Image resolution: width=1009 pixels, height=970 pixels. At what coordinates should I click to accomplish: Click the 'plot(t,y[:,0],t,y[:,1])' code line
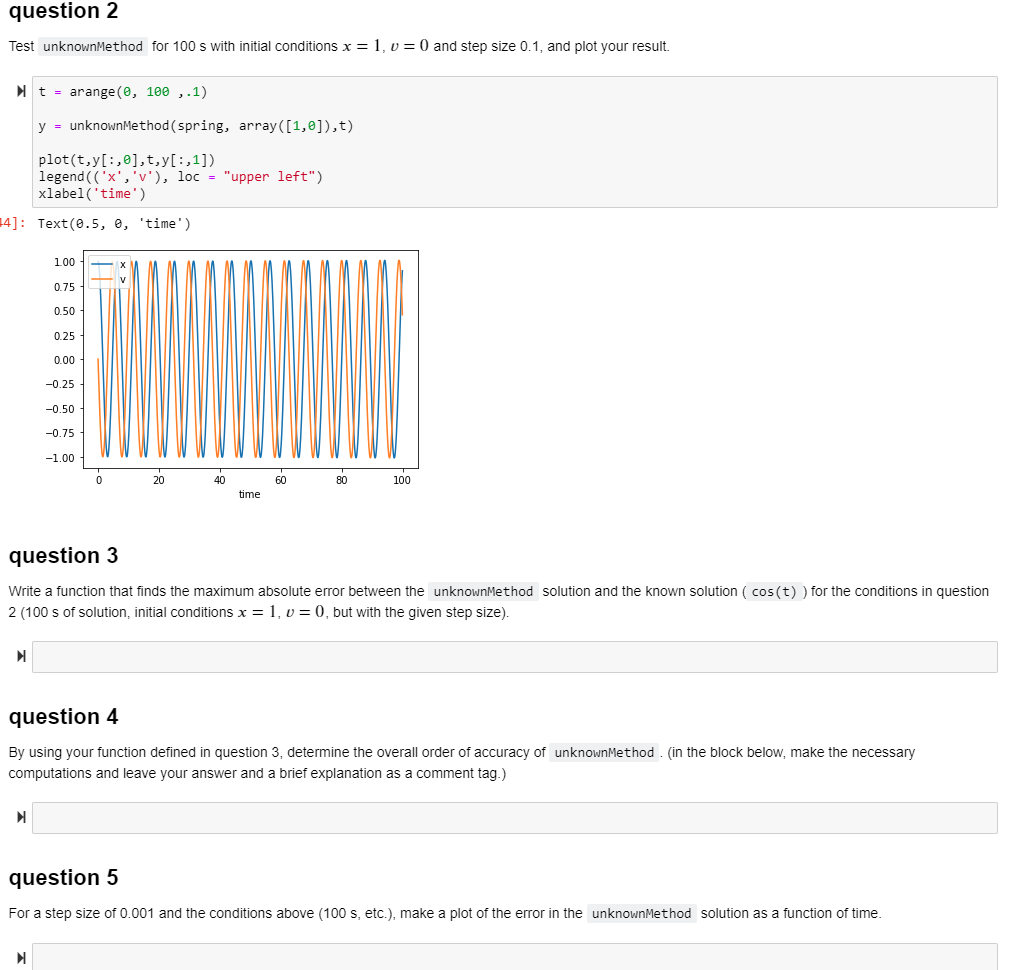click(127, 160)
